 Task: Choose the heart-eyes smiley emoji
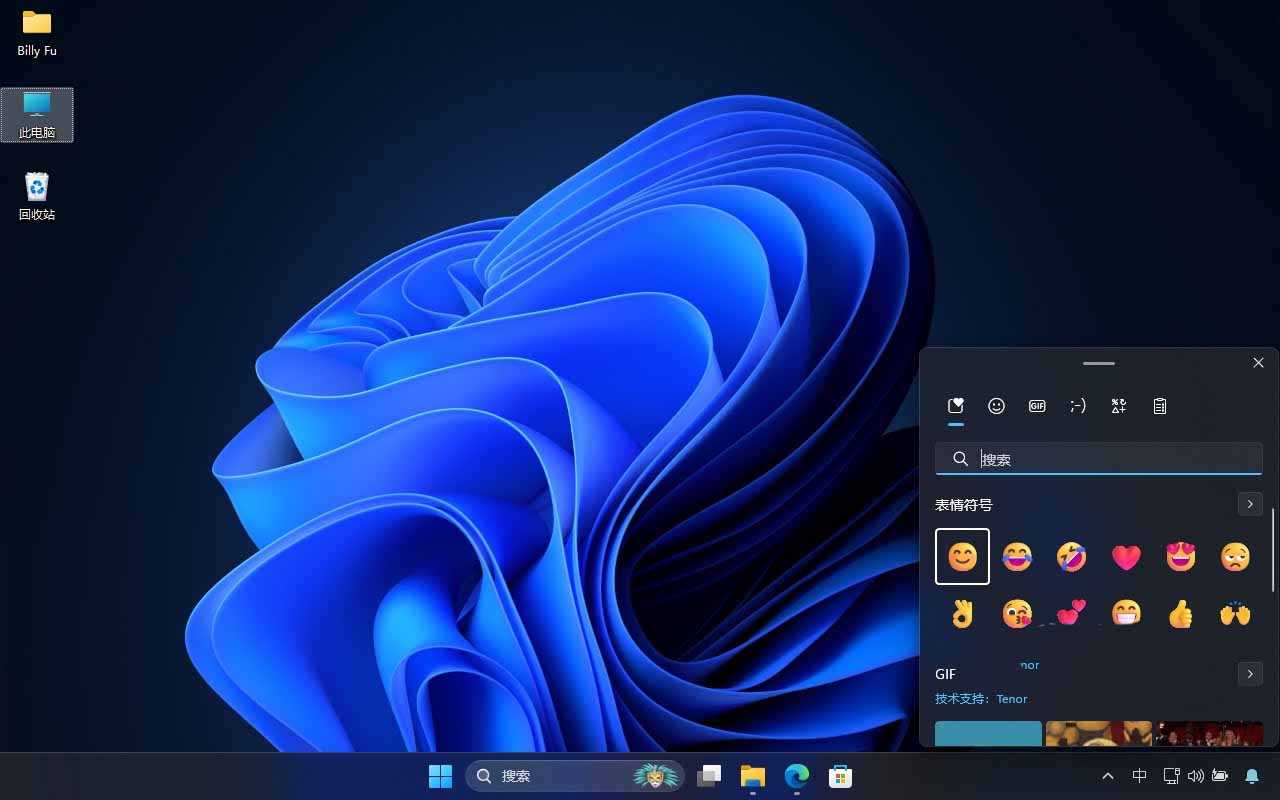point(1181,557)
